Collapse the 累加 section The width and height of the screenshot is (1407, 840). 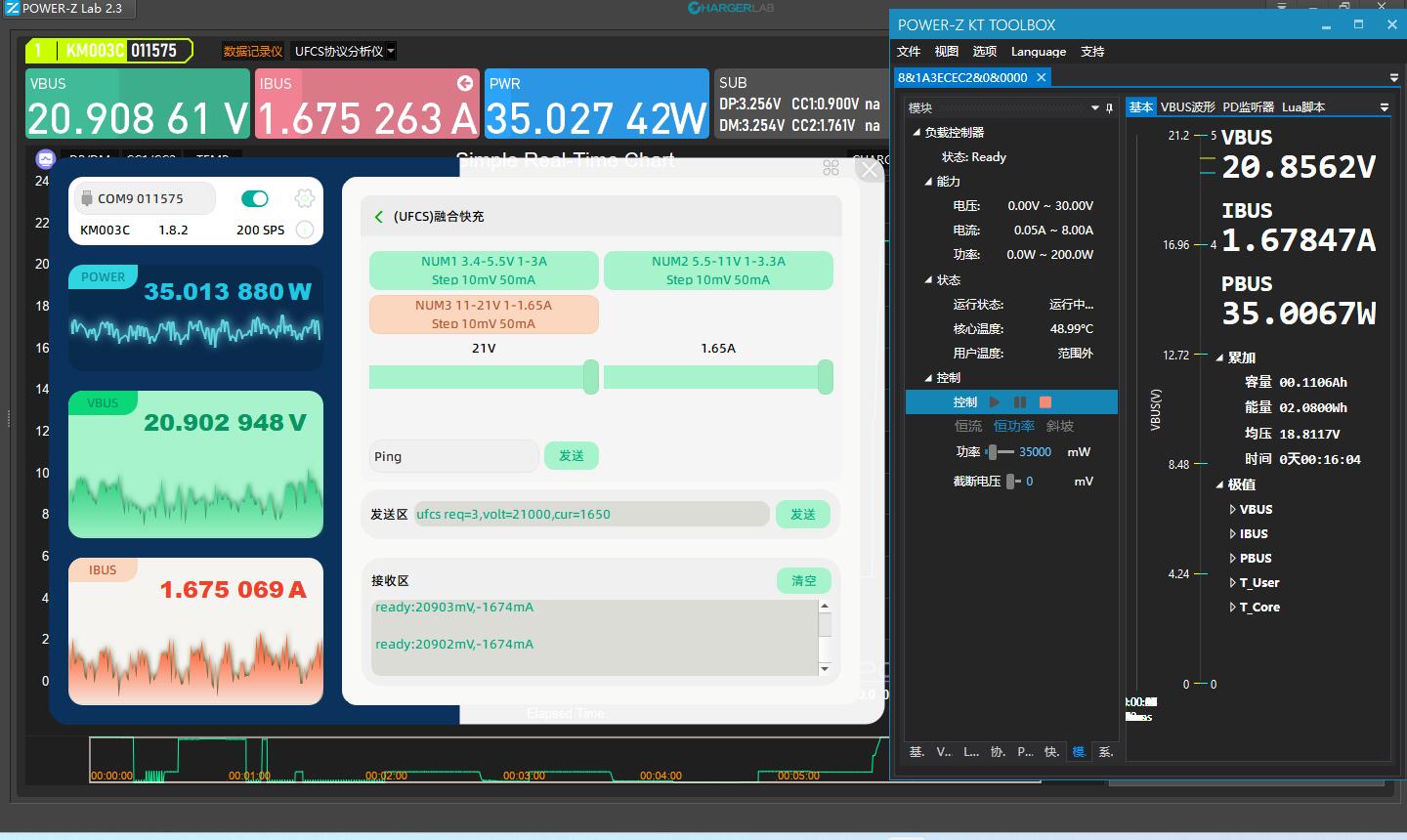click(1219, 358)
